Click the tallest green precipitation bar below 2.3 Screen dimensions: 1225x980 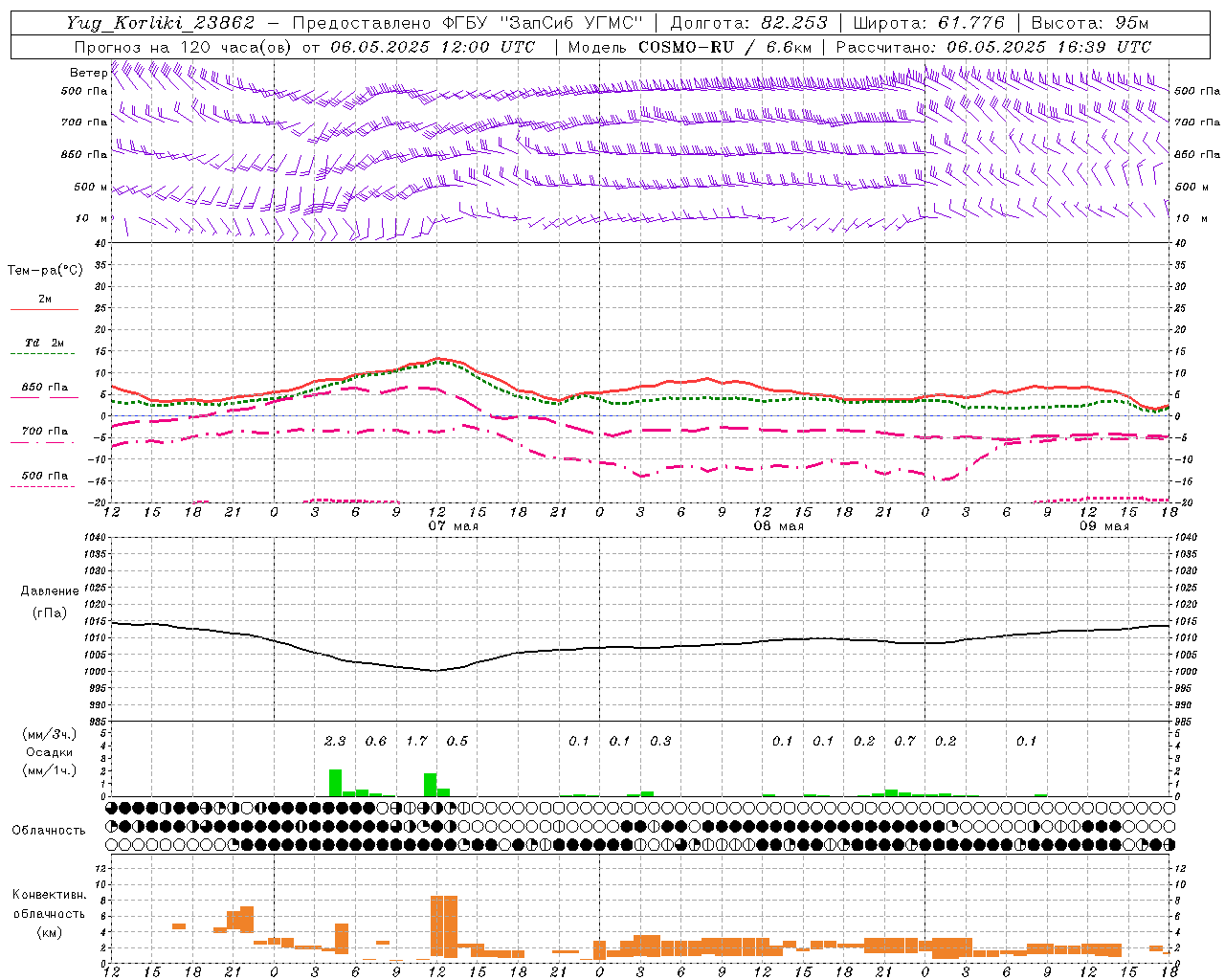pos(335,783)
